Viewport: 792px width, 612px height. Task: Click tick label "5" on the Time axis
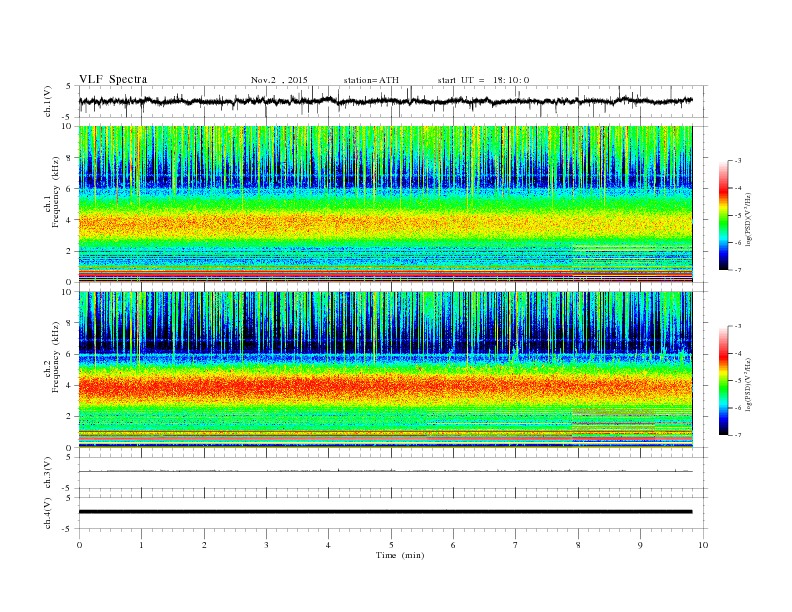pos(391,545)
